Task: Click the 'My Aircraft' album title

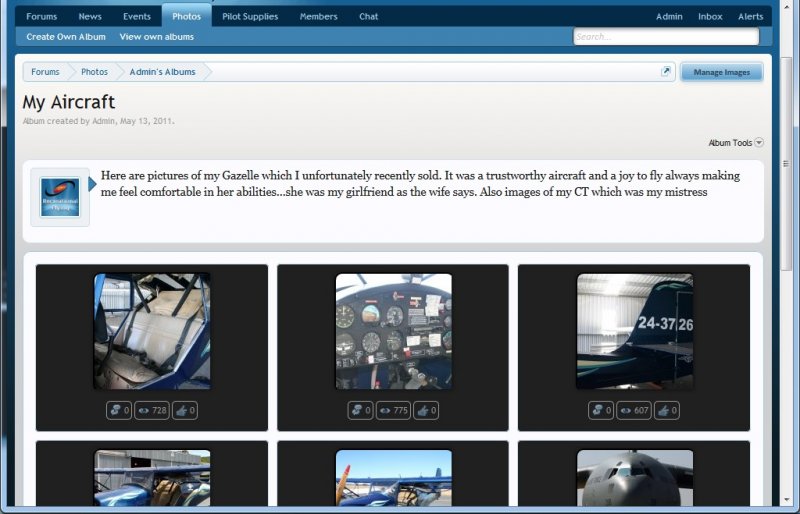Action: tap(69, 102)
